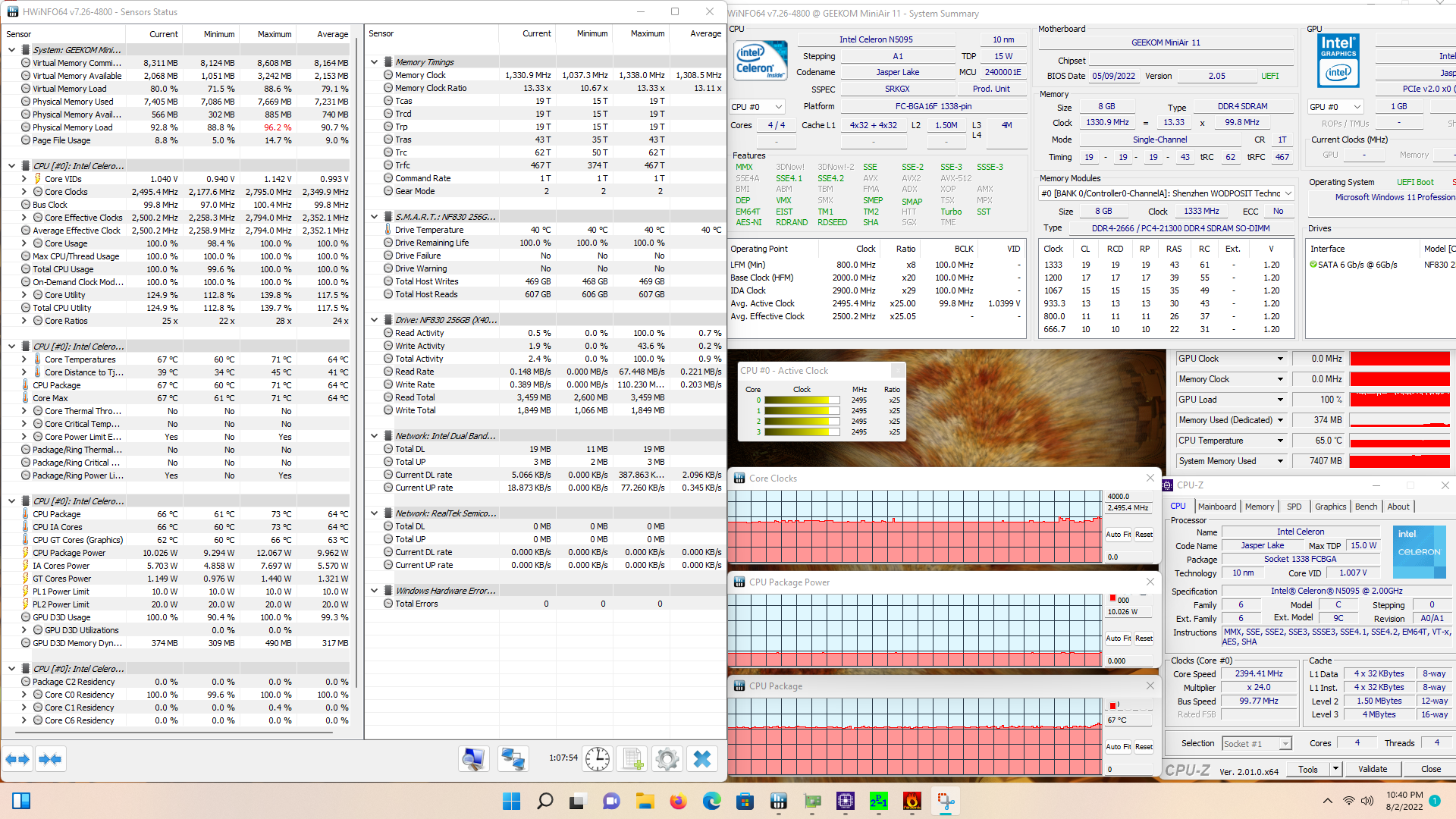Click the red GPU Load history bar

click(x=1400, y=400)
